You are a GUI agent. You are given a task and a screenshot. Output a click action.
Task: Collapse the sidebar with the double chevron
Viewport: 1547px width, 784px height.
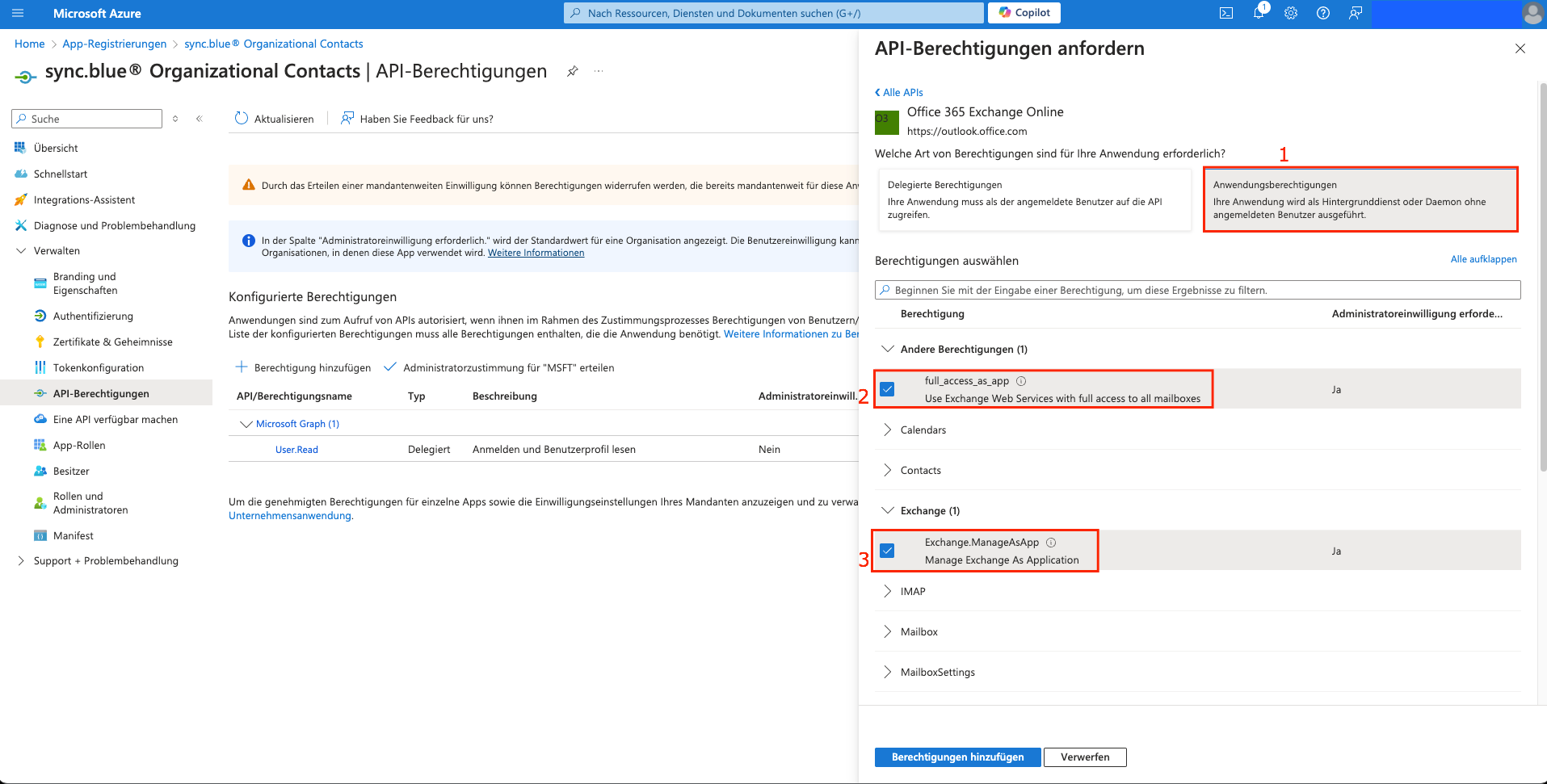point(199,119)
